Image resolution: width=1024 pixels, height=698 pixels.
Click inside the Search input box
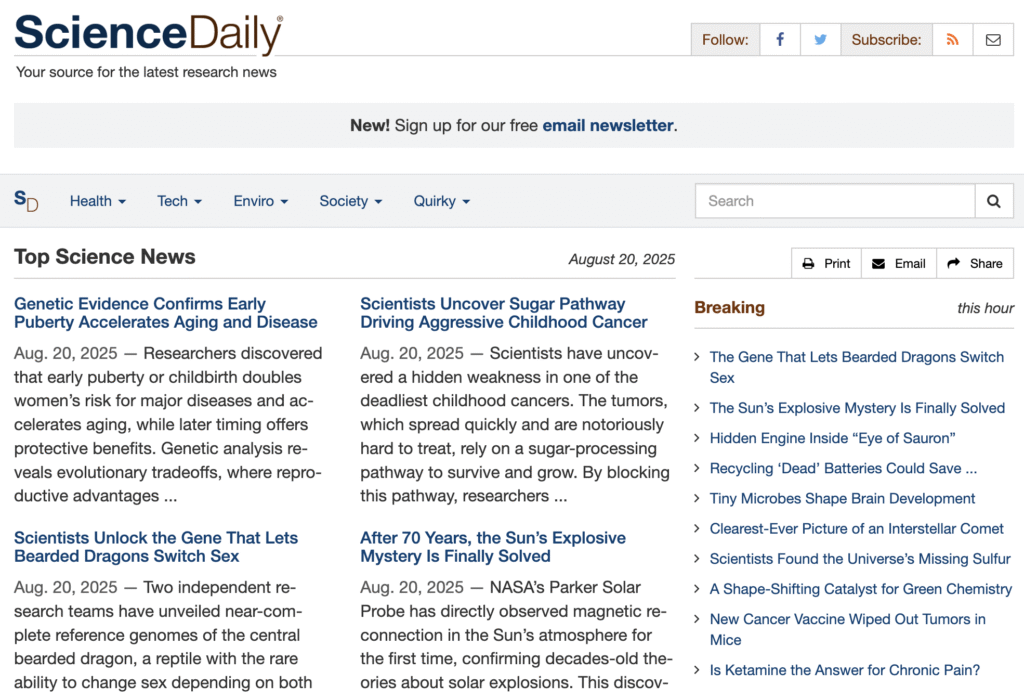(x=835, y=201)
